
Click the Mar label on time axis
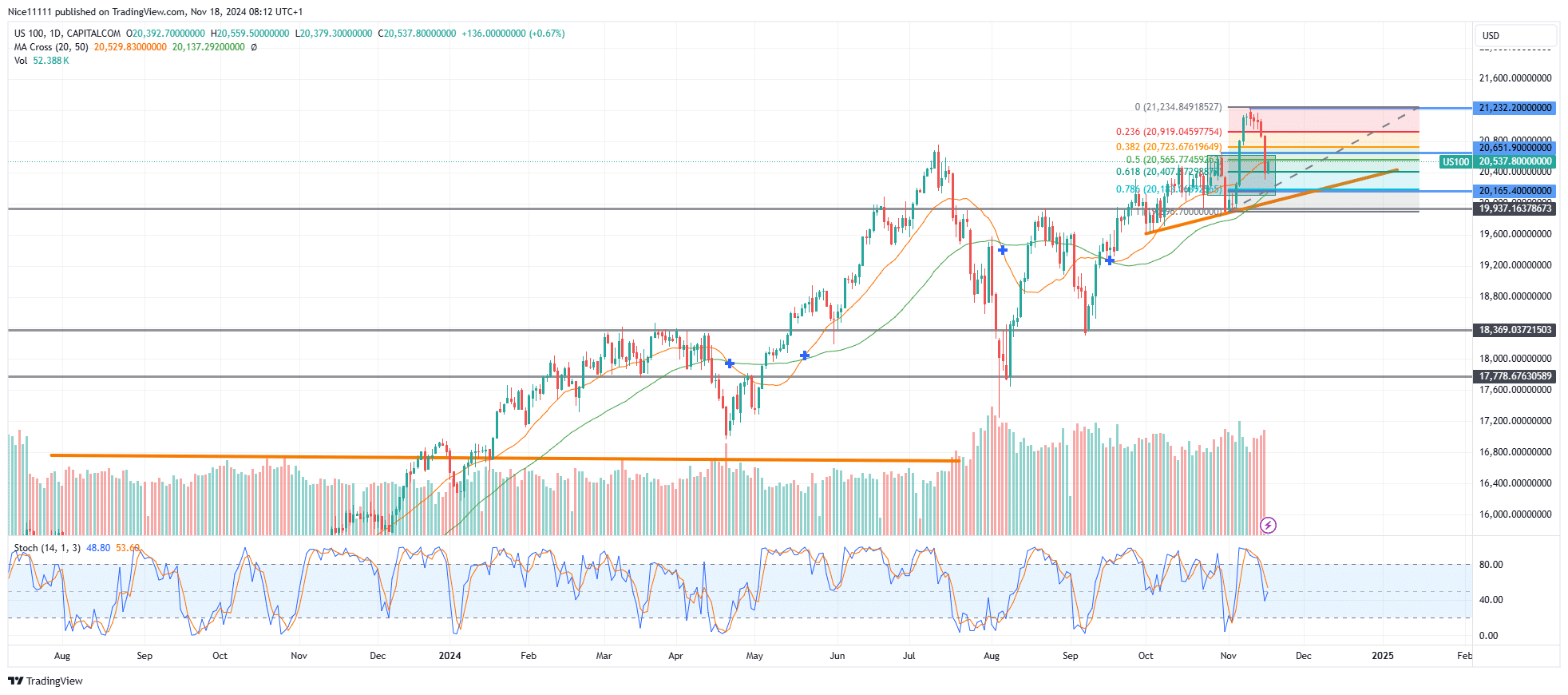(604, 656)
